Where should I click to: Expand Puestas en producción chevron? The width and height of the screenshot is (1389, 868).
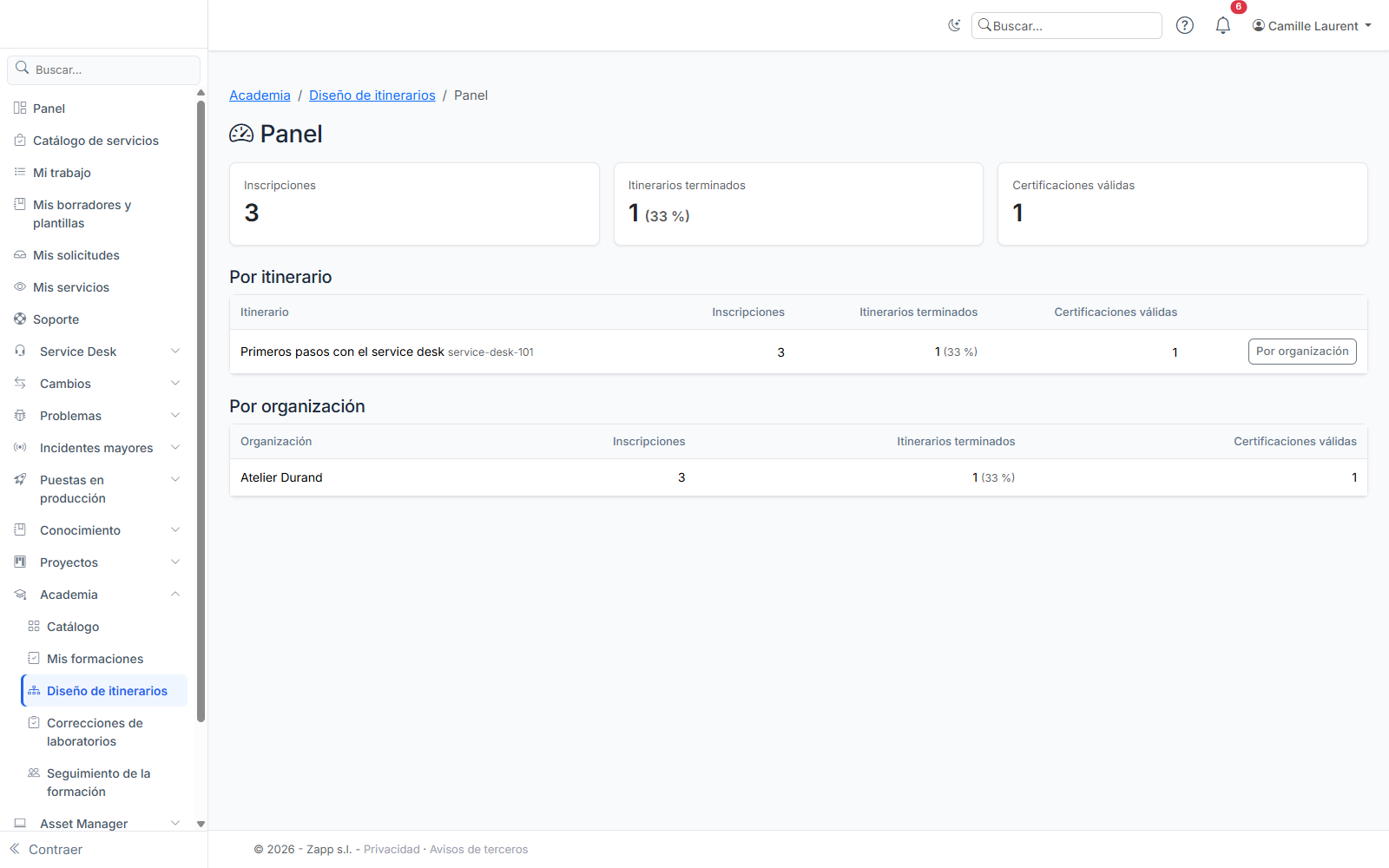tap(175, 479)
